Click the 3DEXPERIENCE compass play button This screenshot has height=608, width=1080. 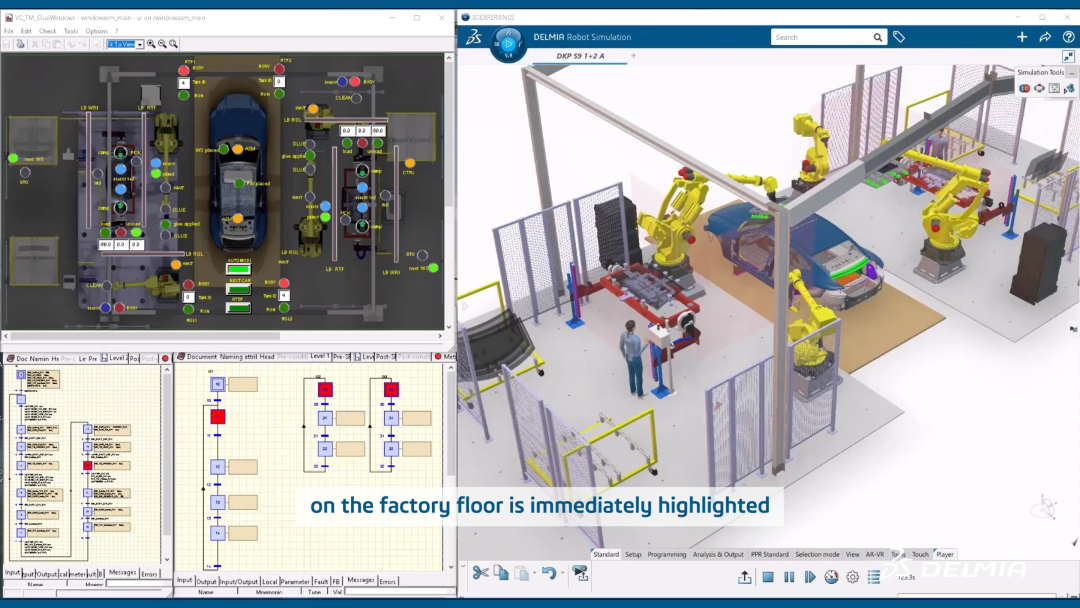pos(508,44)
